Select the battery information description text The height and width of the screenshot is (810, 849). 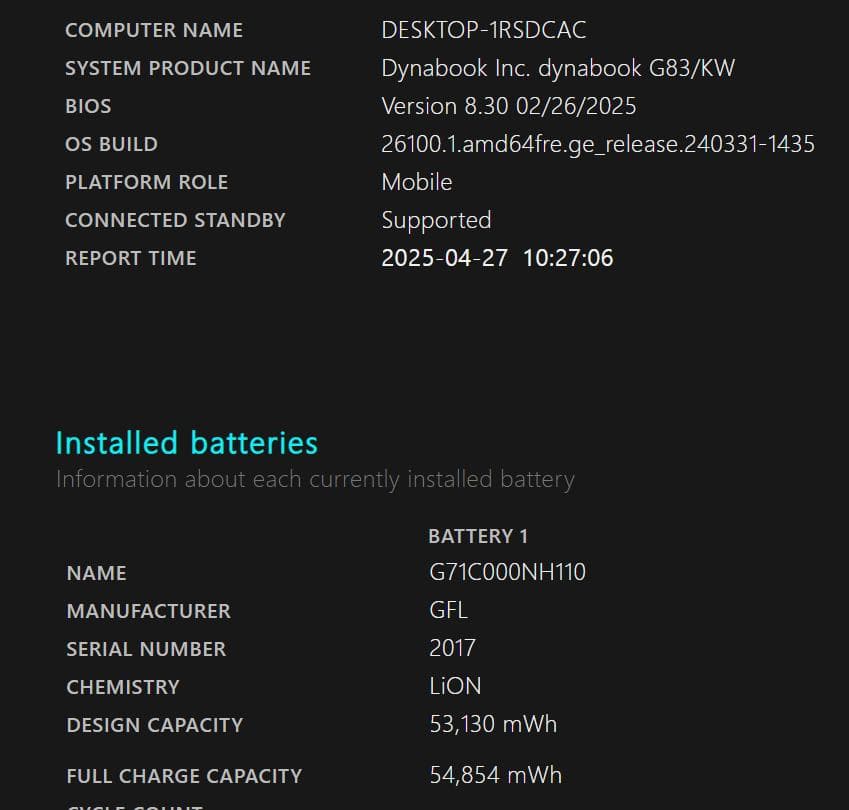point(315,479)
